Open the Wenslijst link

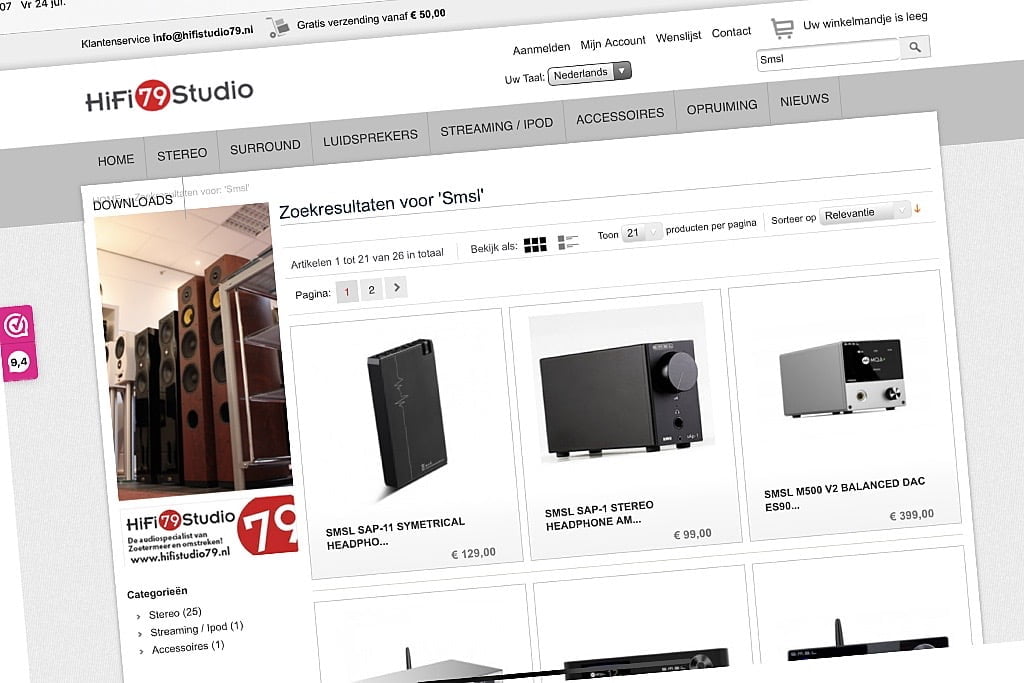pos(678,37)
